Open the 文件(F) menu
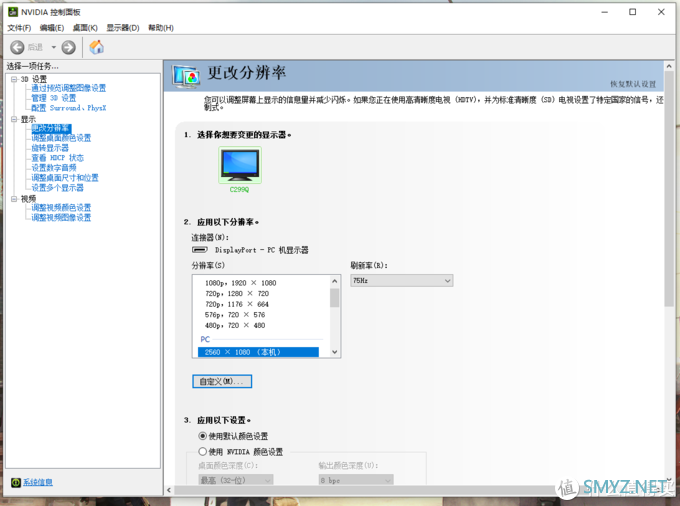This screenshot has width=680, height=506. [19, 28]
